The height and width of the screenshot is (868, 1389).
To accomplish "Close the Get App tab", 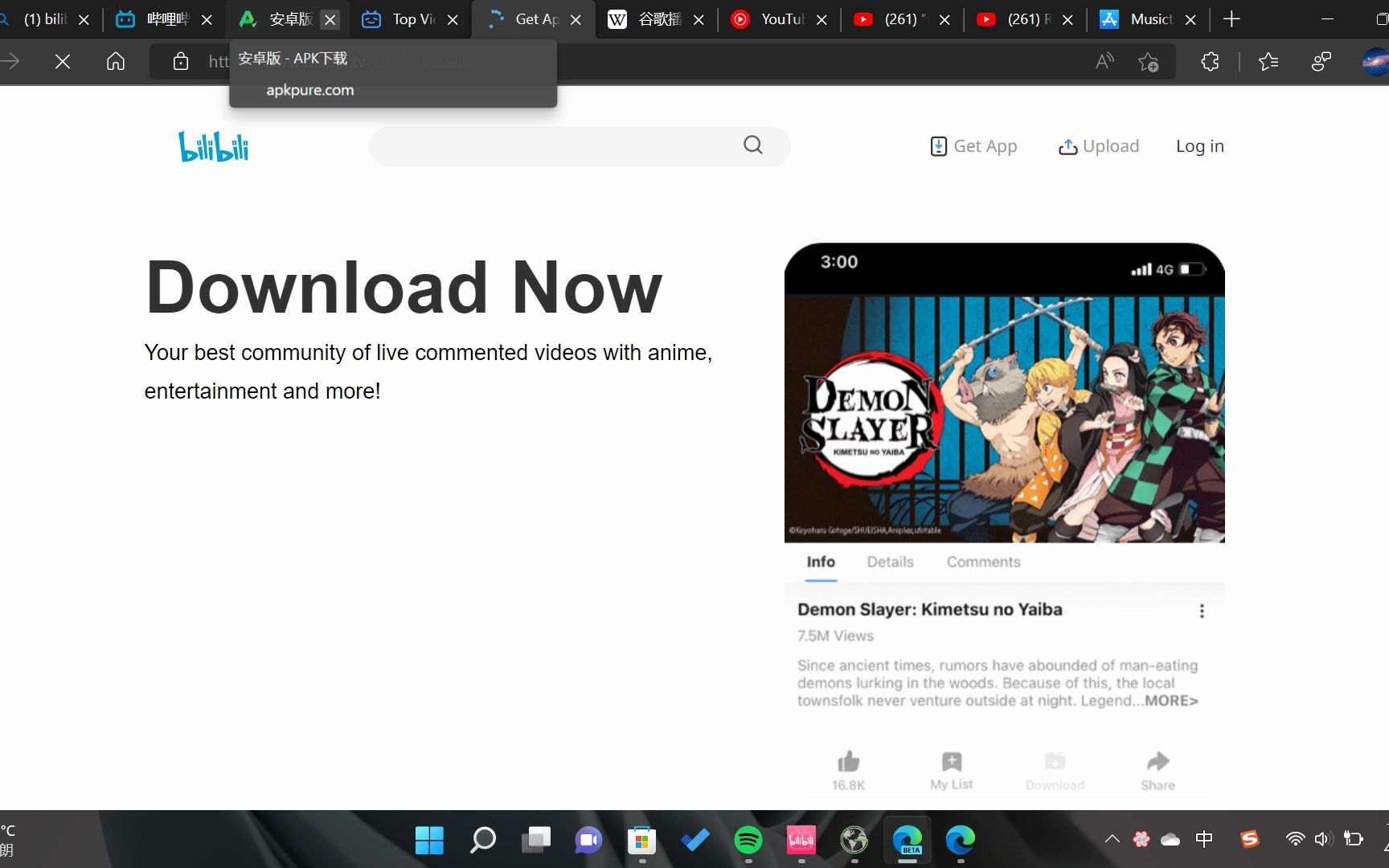I will click(x=576, y=20).
